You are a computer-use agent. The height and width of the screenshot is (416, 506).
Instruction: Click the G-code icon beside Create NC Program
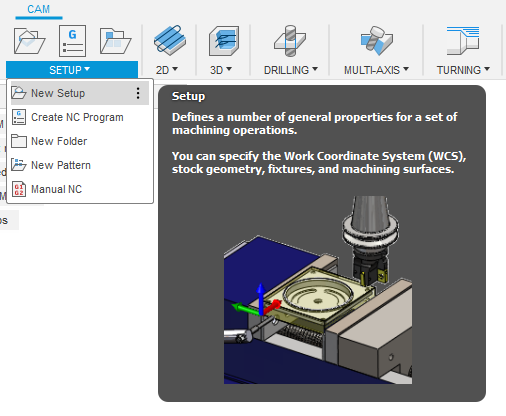[19, 117]
